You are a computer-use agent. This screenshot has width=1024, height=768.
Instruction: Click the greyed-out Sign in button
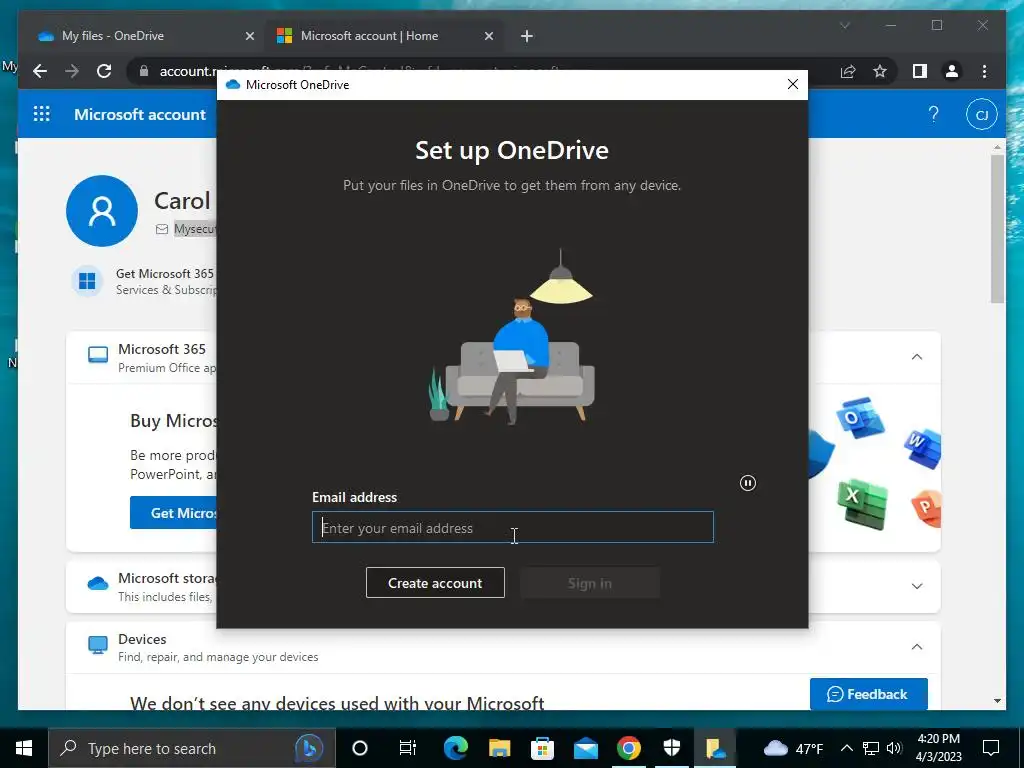click(590, 583)
